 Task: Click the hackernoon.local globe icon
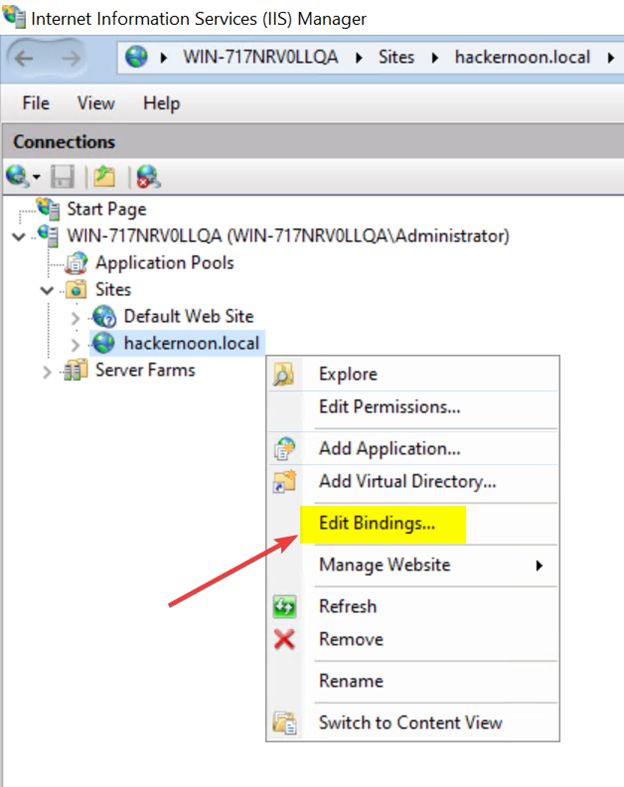pos(104,343)
